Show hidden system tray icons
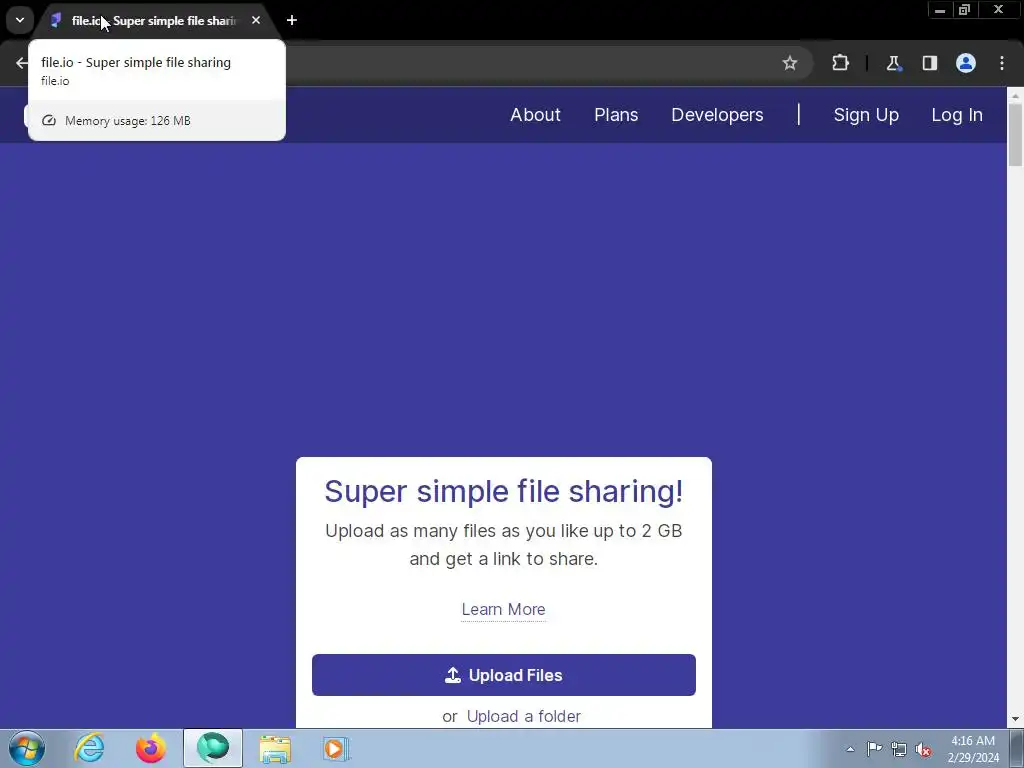Screen dimensions: 1024x768 tap(850, 749)
